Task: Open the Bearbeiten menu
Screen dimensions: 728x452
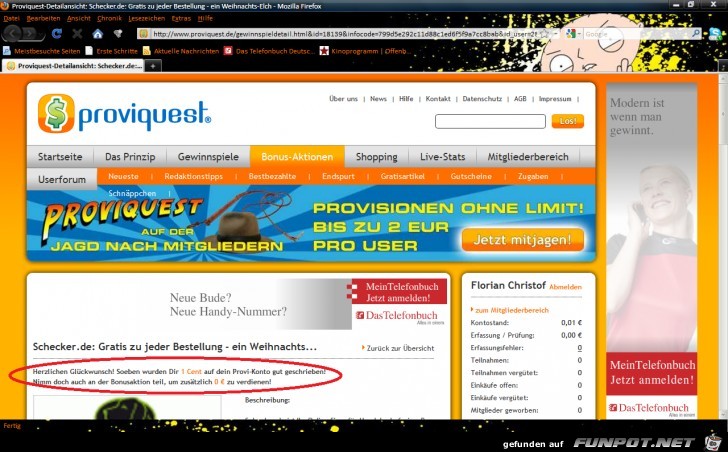Action: (43, 19)
